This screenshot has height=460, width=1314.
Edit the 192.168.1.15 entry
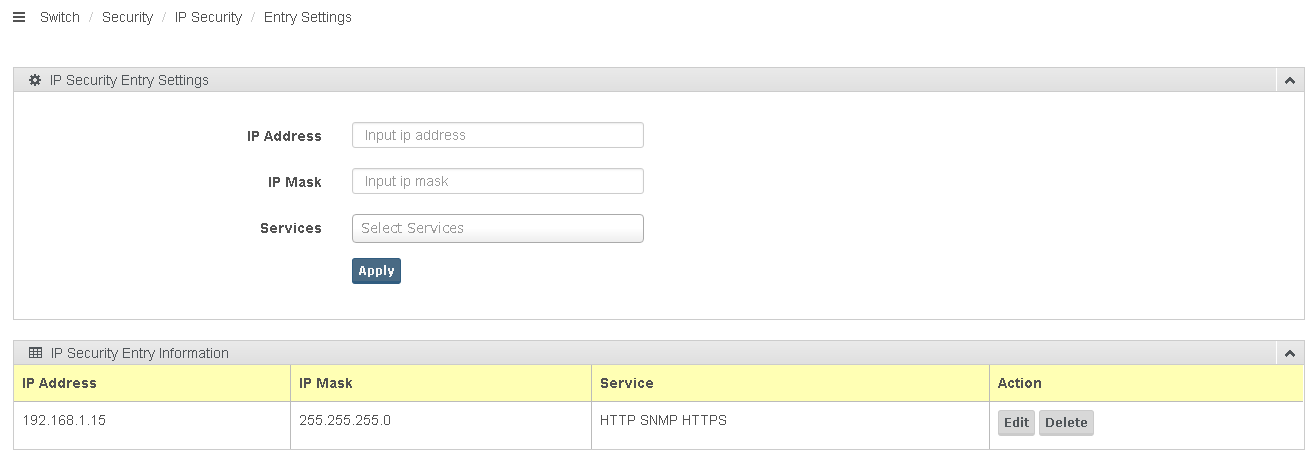(x=1016, y=423)
